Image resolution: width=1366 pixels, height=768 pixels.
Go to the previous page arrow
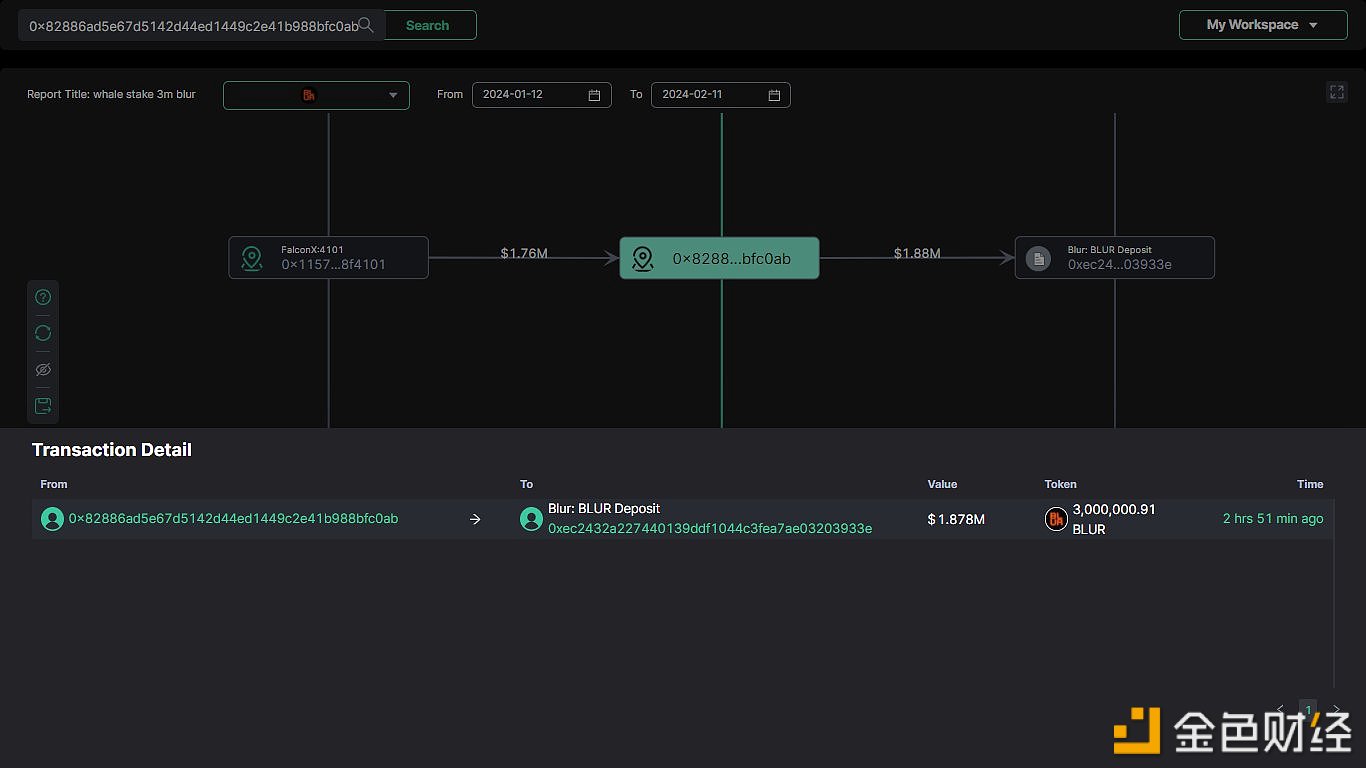pos(1281,710)
